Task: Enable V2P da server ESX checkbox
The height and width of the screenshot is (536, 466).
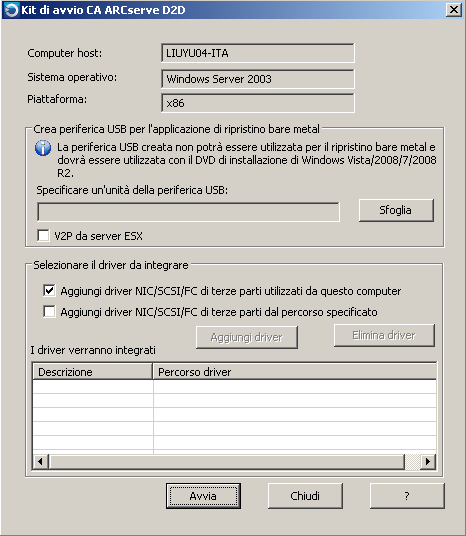Action: (43, 236)
